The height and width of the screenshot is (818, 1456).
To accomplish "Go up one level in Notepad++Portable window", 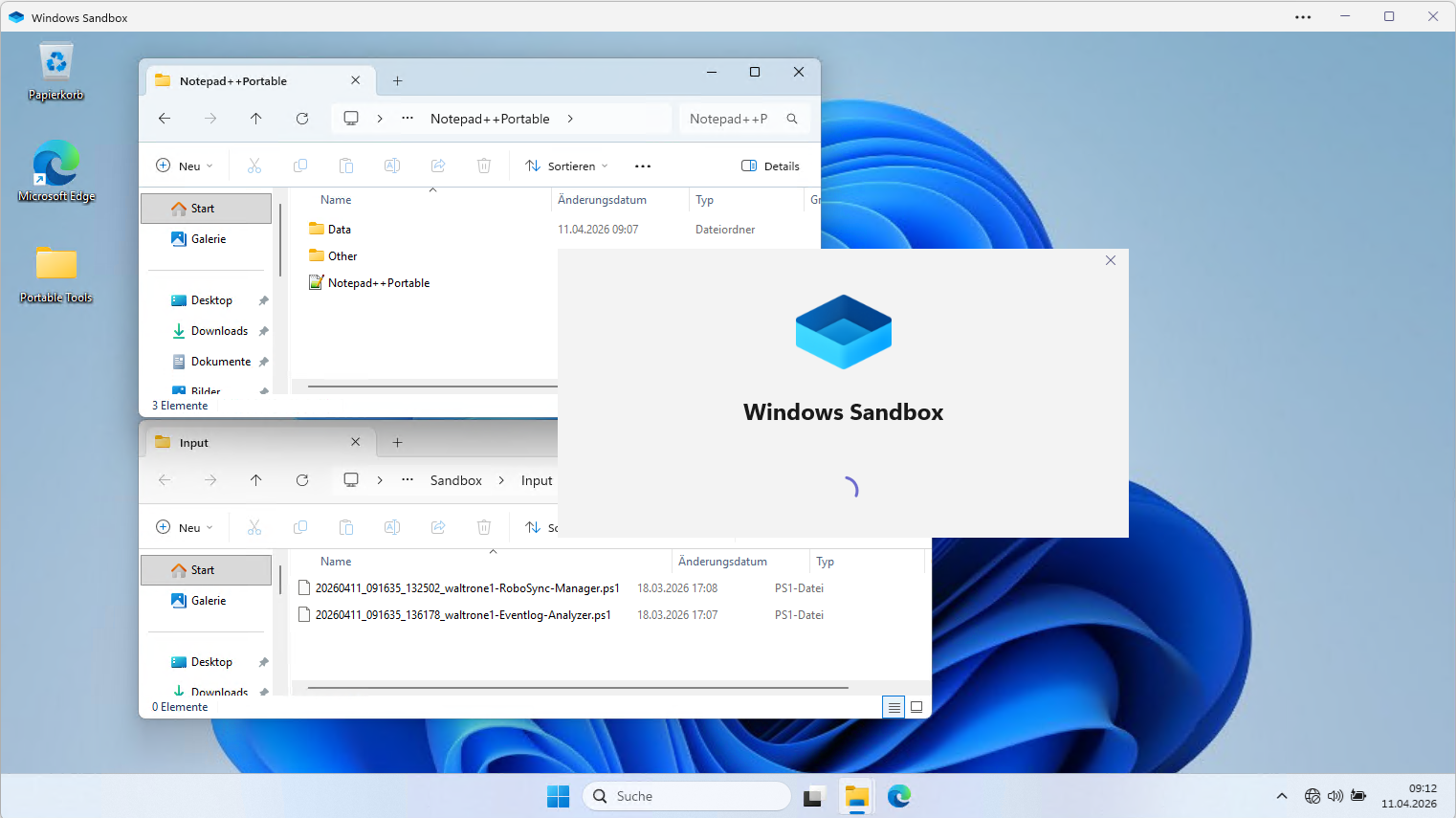I will (255, 119).
